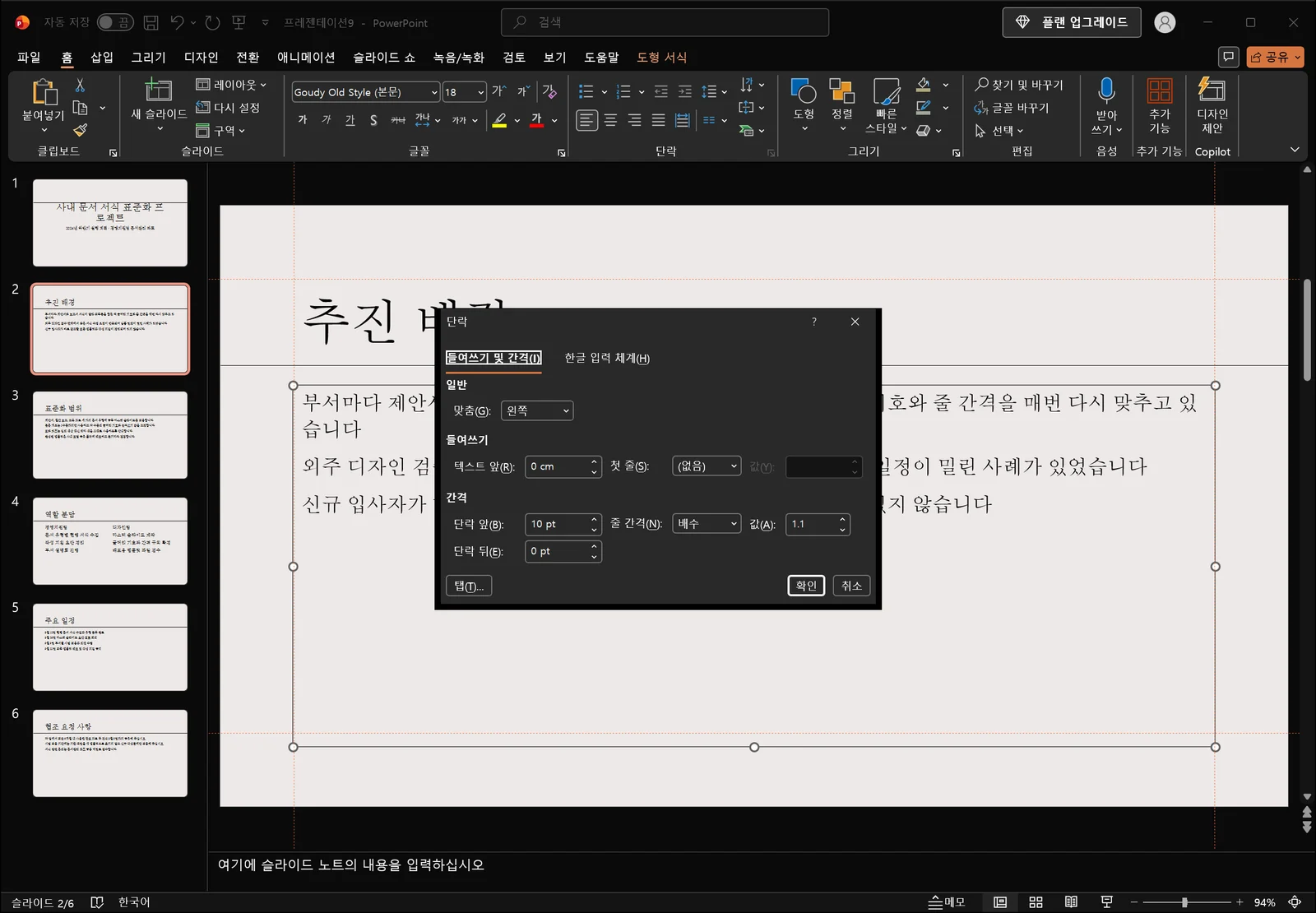Click the Undo arrow icon

coord(177,22)
